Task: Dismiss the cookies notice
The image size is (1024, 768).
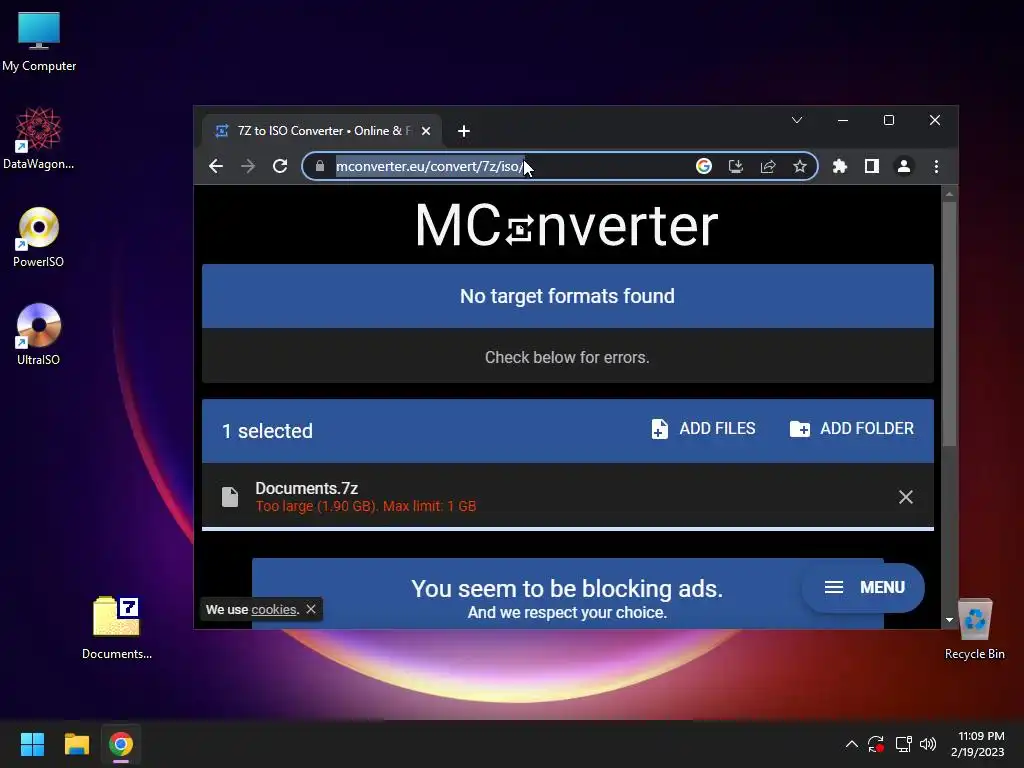Action: pos(311,609)
